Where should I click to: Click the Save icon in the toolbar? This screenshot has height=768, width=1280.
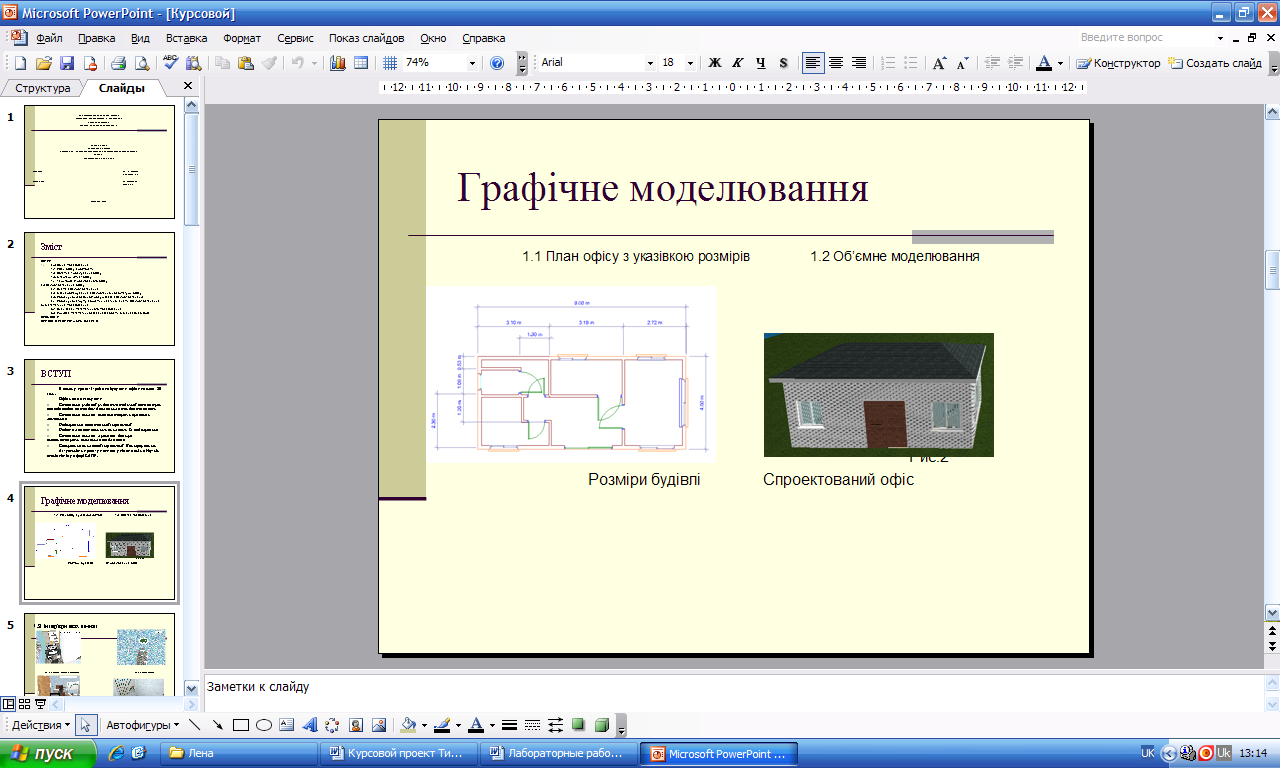pyautogui.click(x=67, y=63)
